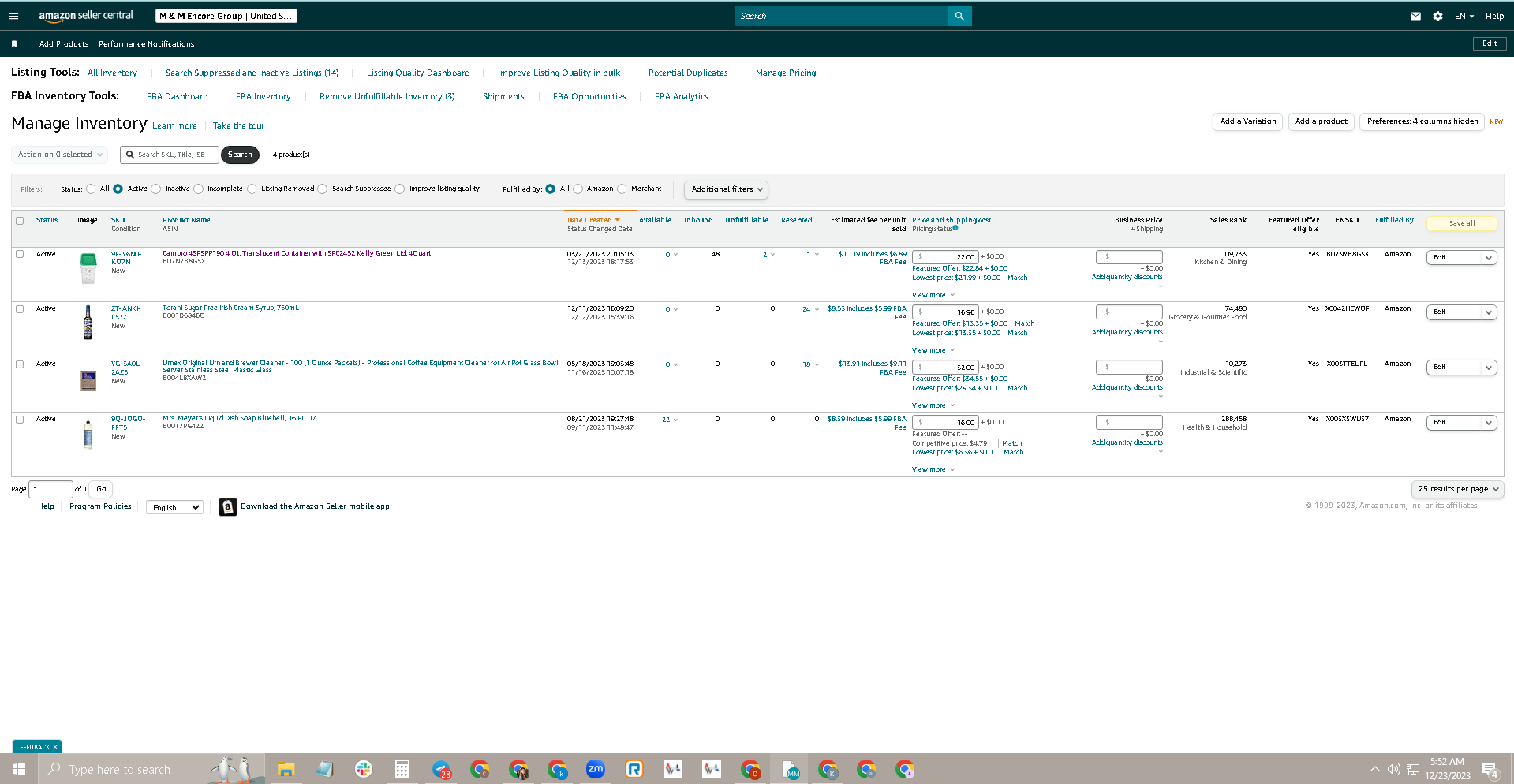Select the Inactive status radio button

[156, 189]
